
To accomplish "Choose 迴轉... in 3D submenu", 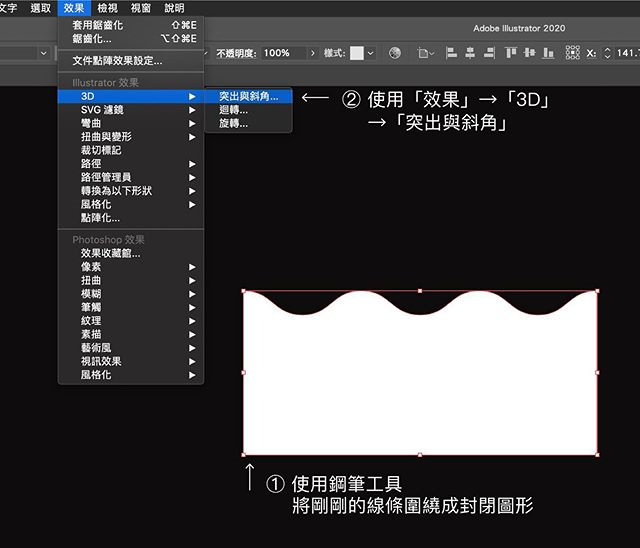I will pyautogui.click(x=248, y=110).
